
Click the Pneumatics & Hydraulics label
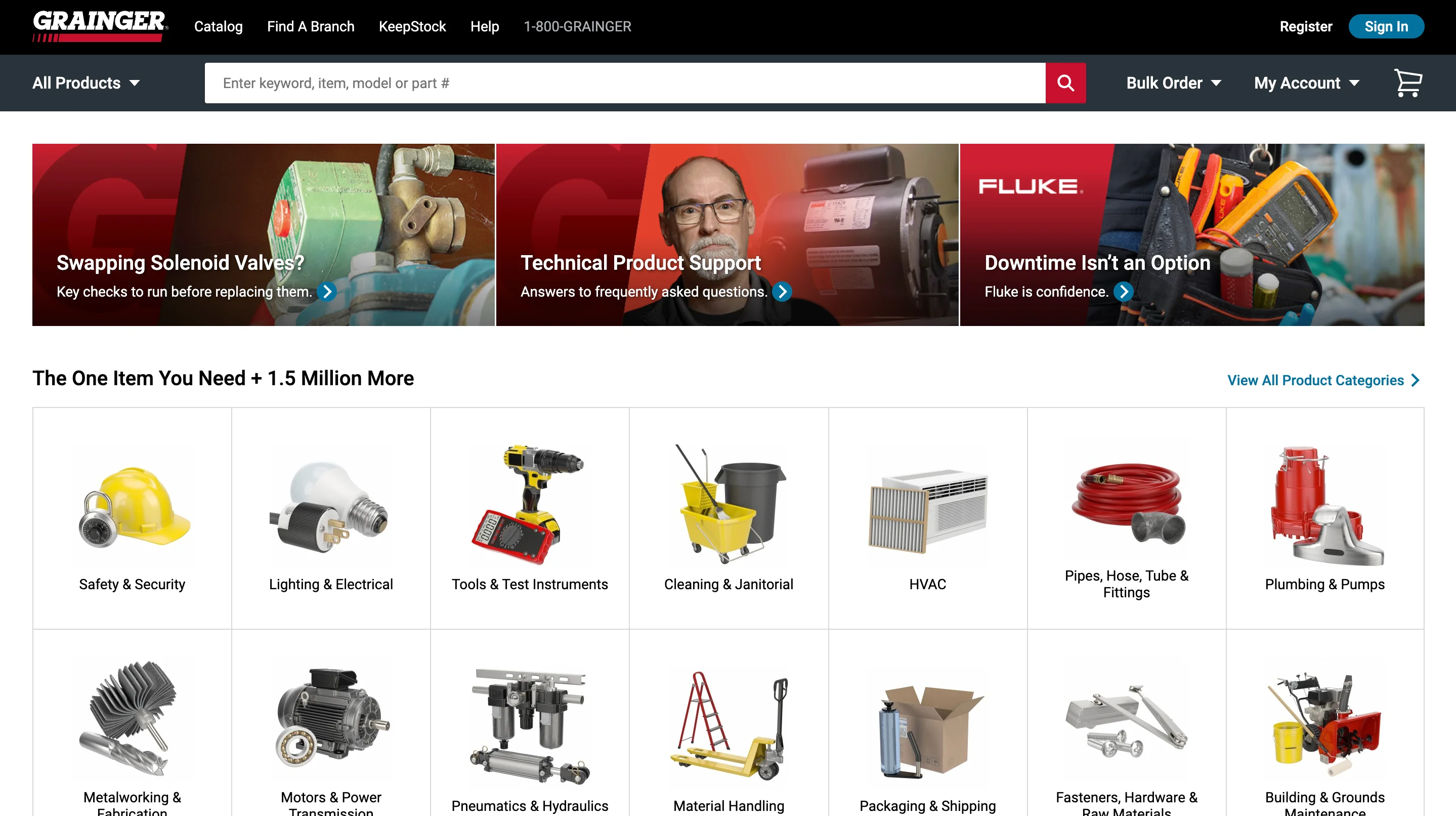pos(530,806)
